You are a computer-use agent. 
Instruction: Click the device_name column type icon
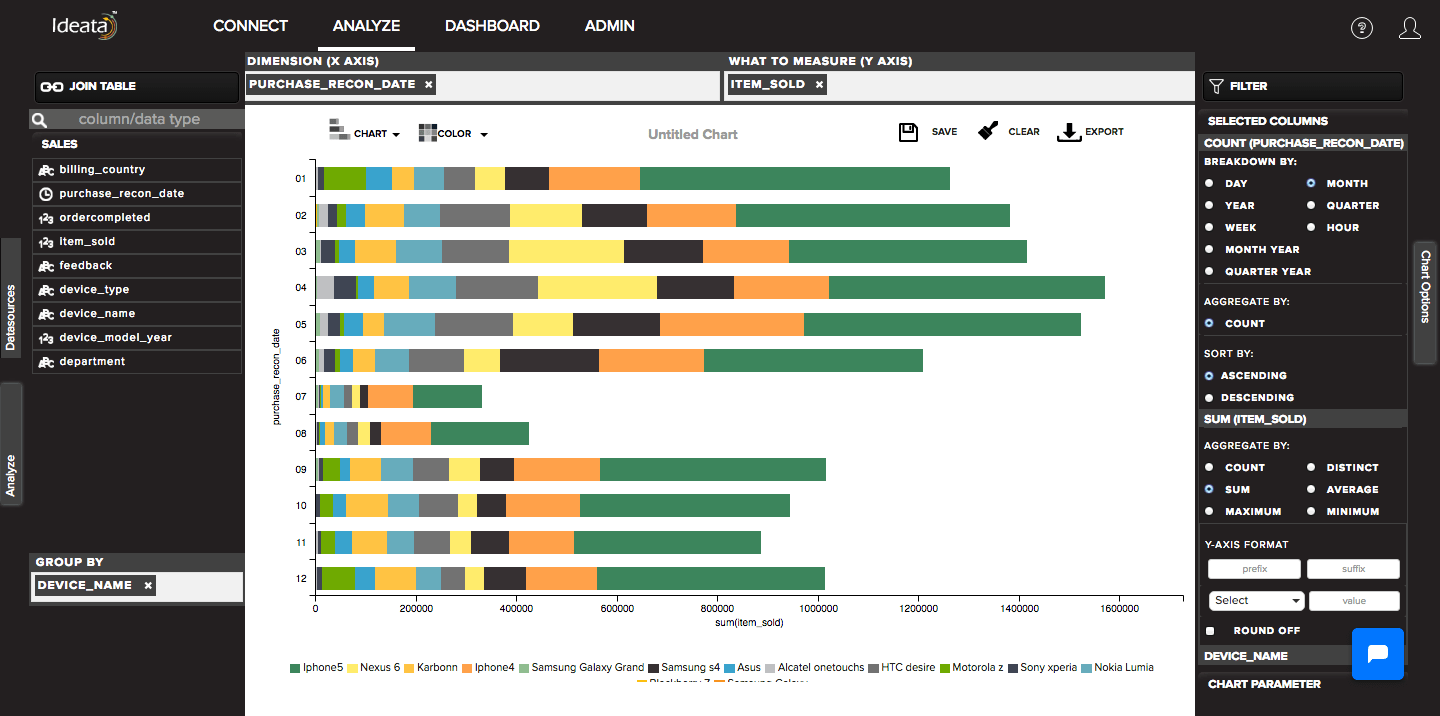[x=46, y=314]
